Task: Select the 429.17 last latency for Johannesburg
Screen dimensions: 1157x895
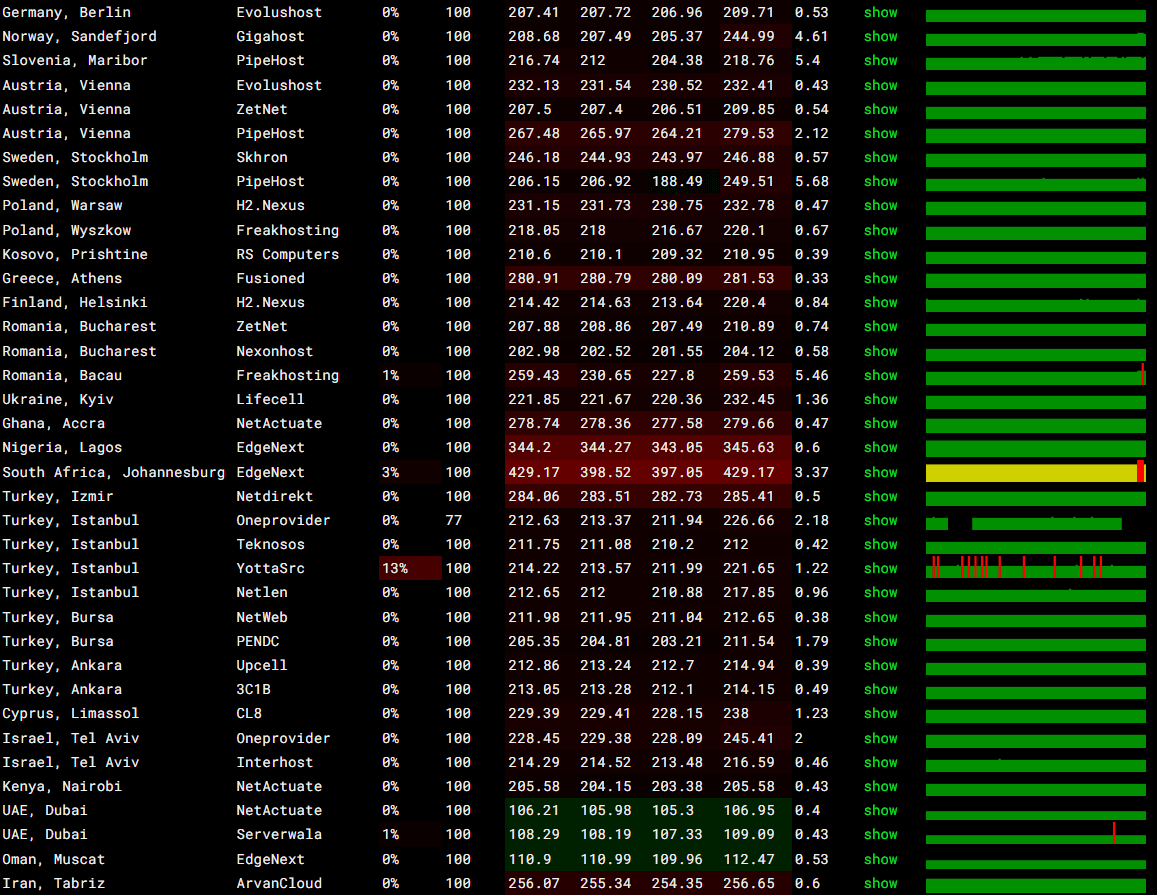Action: tap(533, 472)
